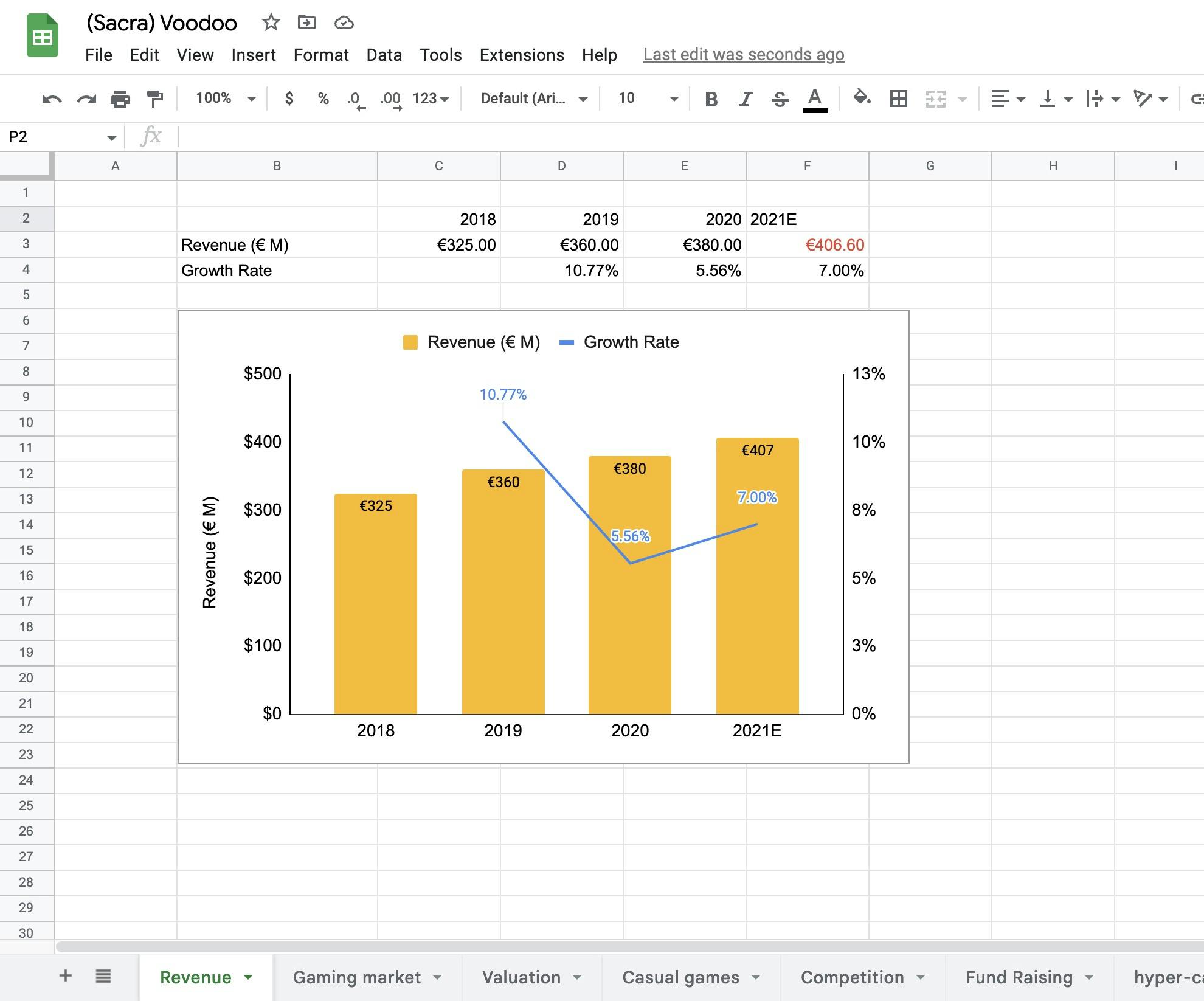Image resolution: width=1204 pixels, height=1001 pixels.
Task: Format as currency with dollar icon
Action: click(x=289, y=99)
